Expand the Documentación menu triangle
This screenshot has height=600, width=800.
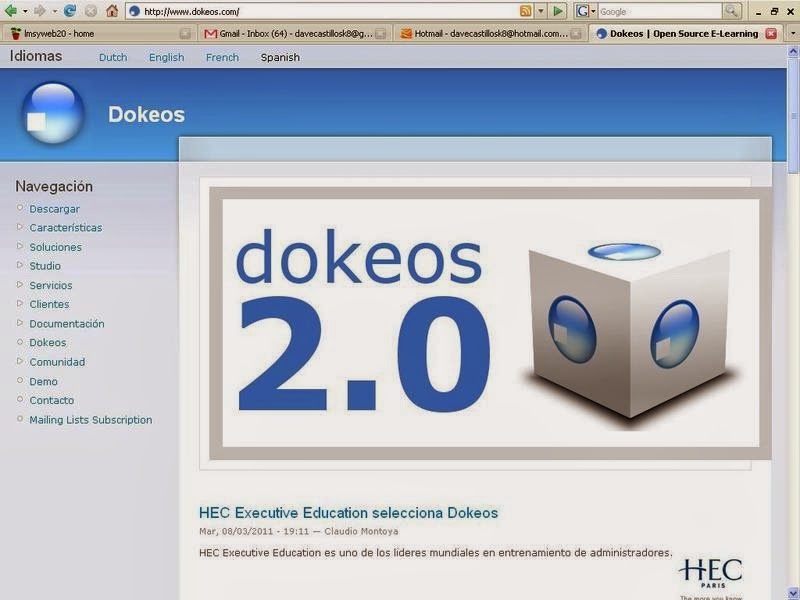(20, 322)
